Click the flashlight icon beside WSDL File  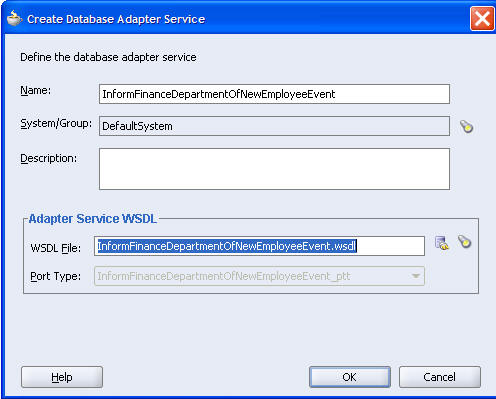464,241
